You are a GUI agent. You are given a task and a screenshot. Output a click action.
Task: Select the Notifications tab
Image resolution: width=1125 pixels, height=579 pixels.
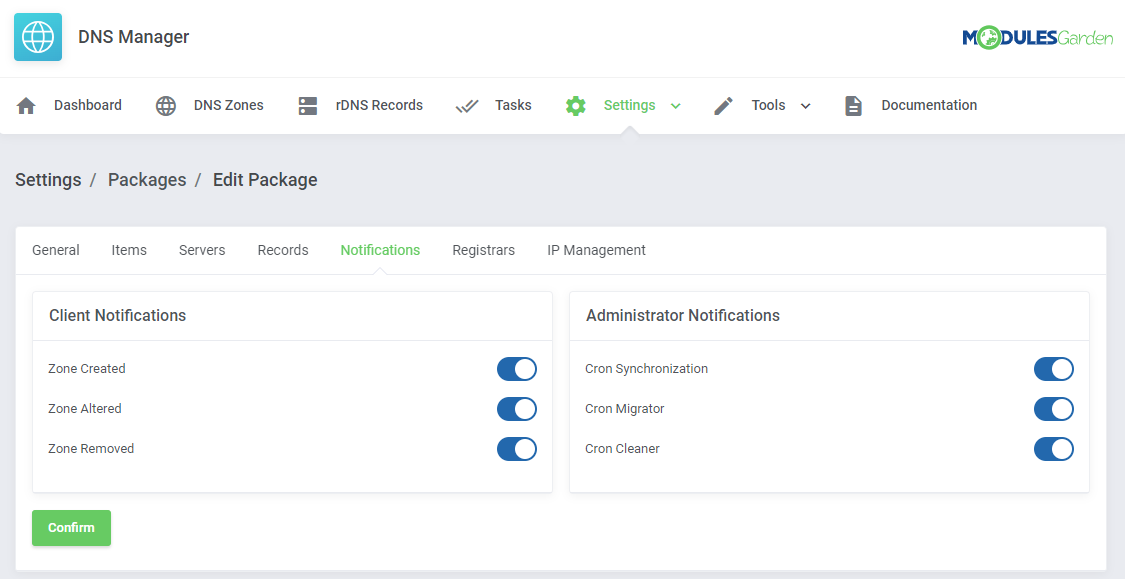380,250
